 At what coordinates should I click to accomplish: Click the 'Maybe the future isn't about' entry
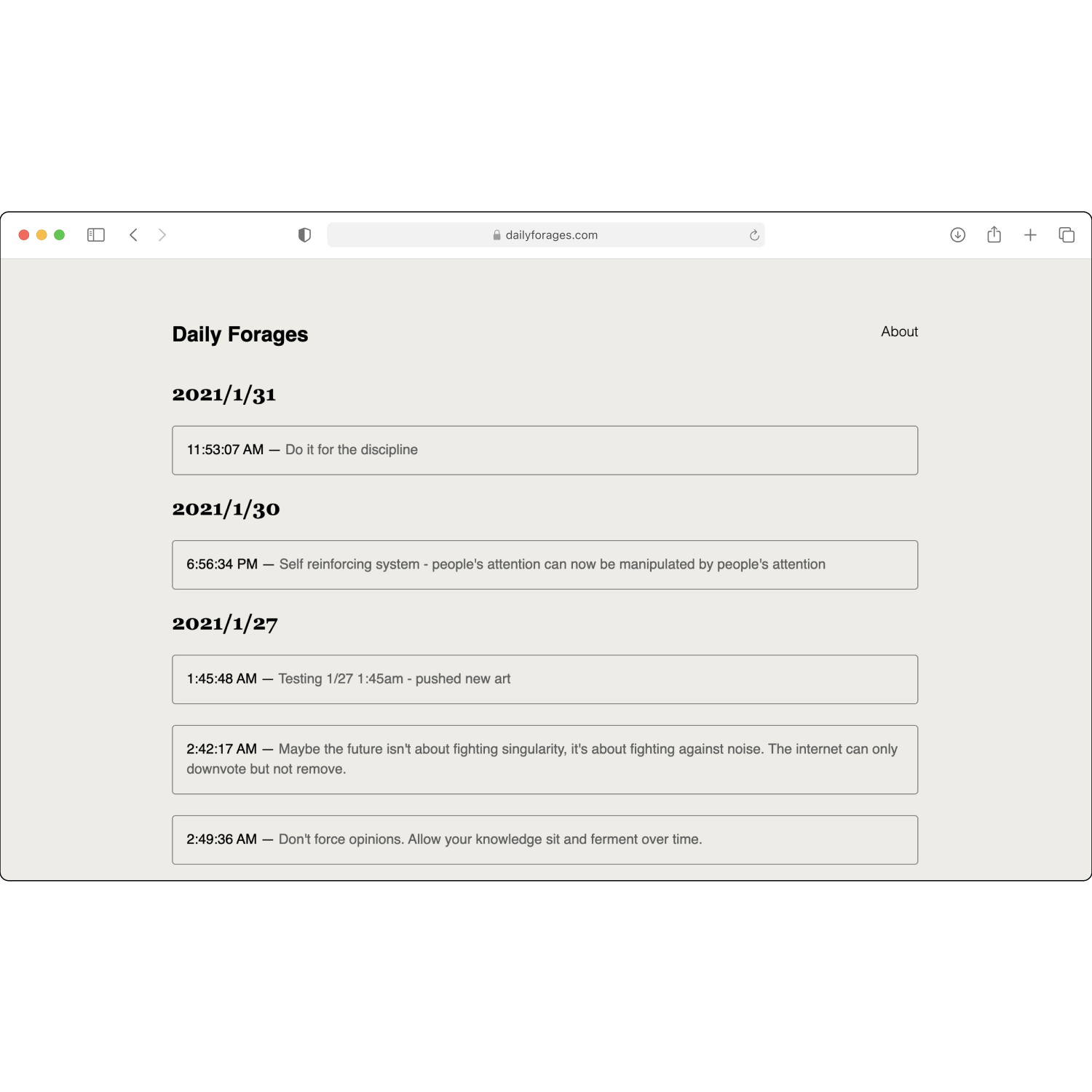point(545,759)
